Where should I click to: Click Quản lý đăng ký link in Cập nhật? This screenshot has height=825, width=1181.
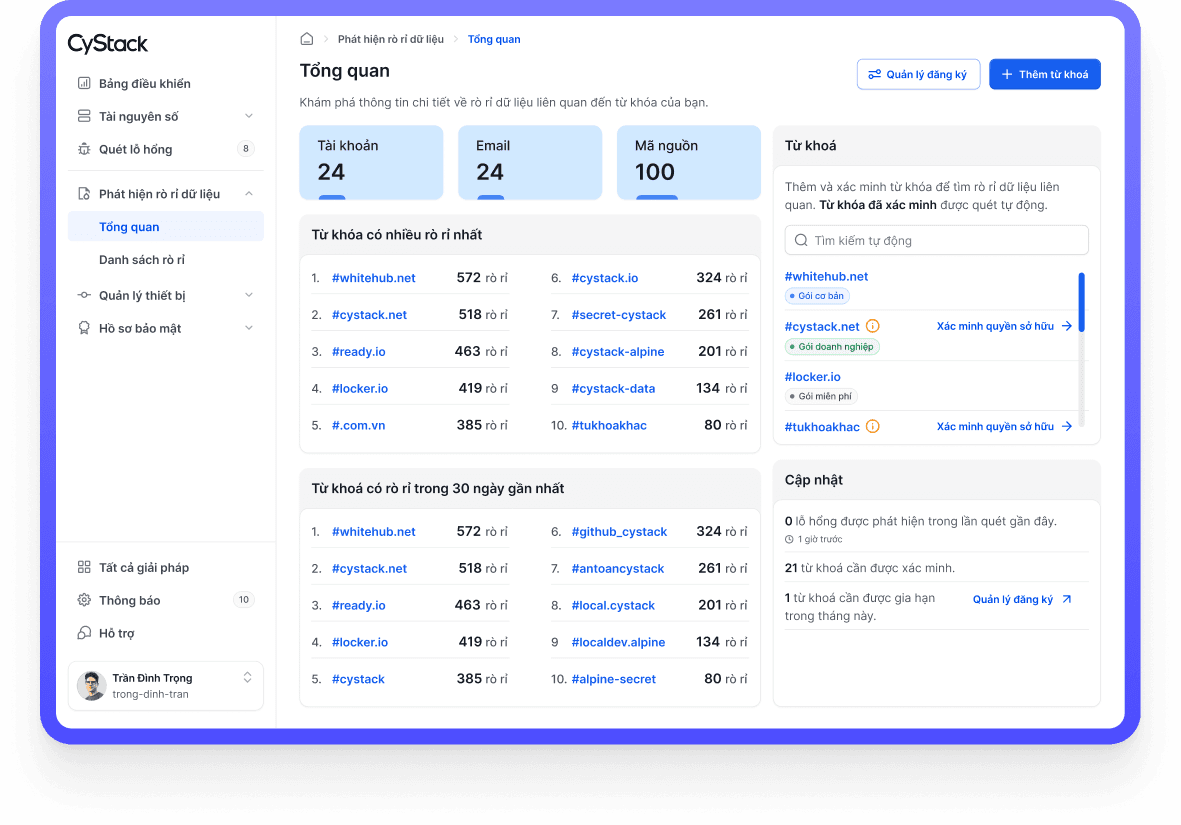coord(1012,599)
